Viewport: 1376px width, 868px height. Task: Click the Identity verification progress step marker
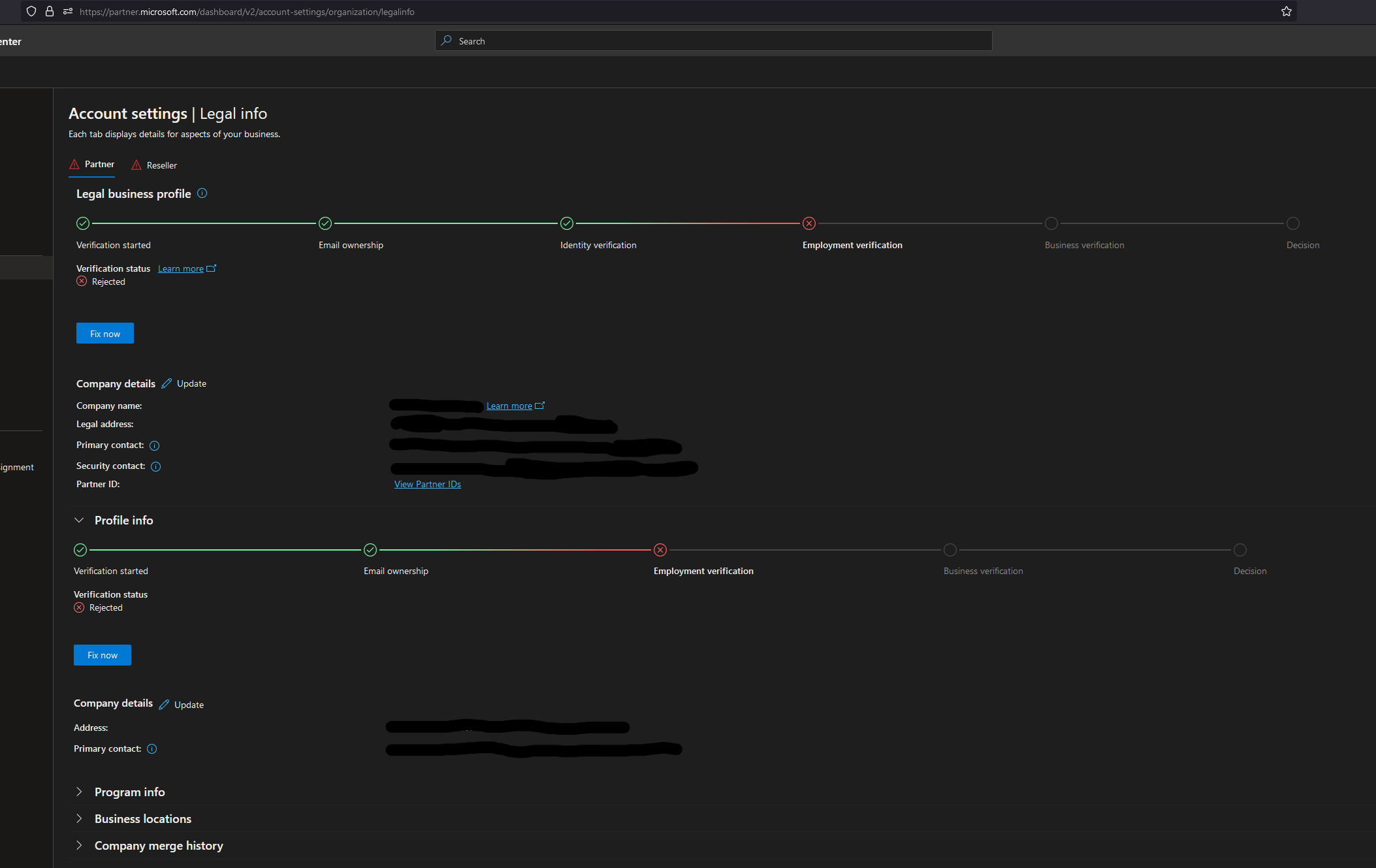(567, 223)
